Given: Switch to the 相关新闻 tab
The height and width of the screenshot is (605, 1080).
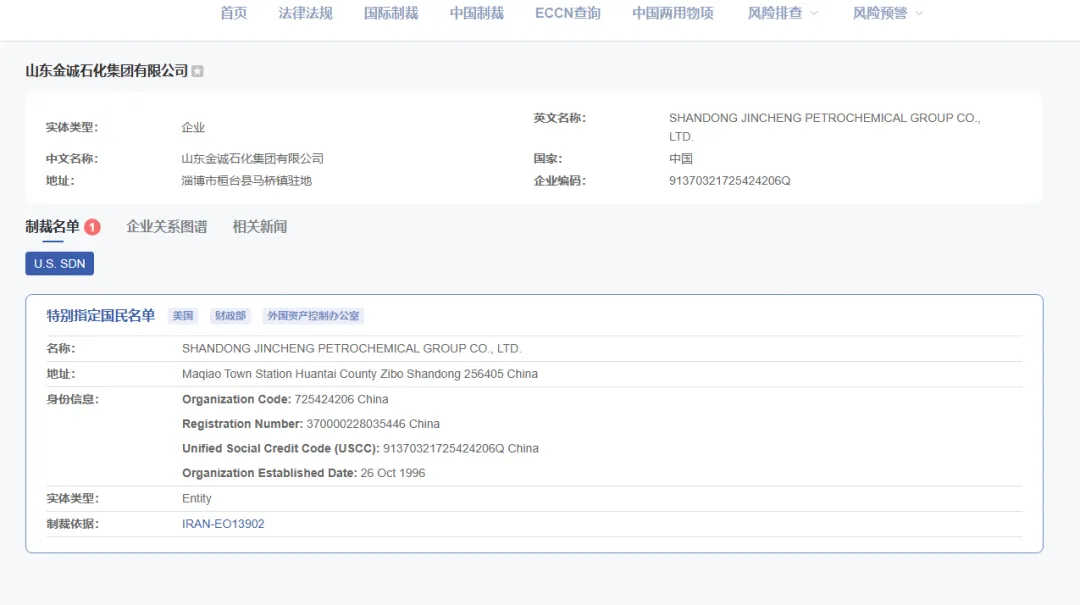Looking at the screenshot, I should tap(260, 227).
